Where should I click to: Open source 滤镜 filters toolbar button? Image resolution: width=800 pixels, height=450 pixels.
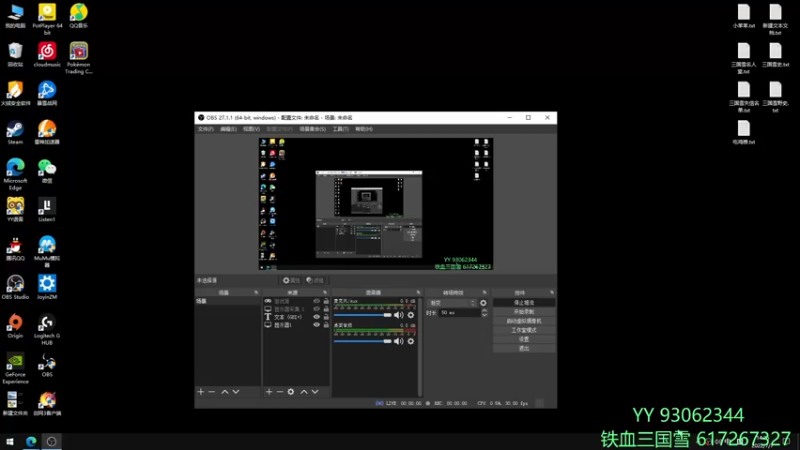click(315, 281)
